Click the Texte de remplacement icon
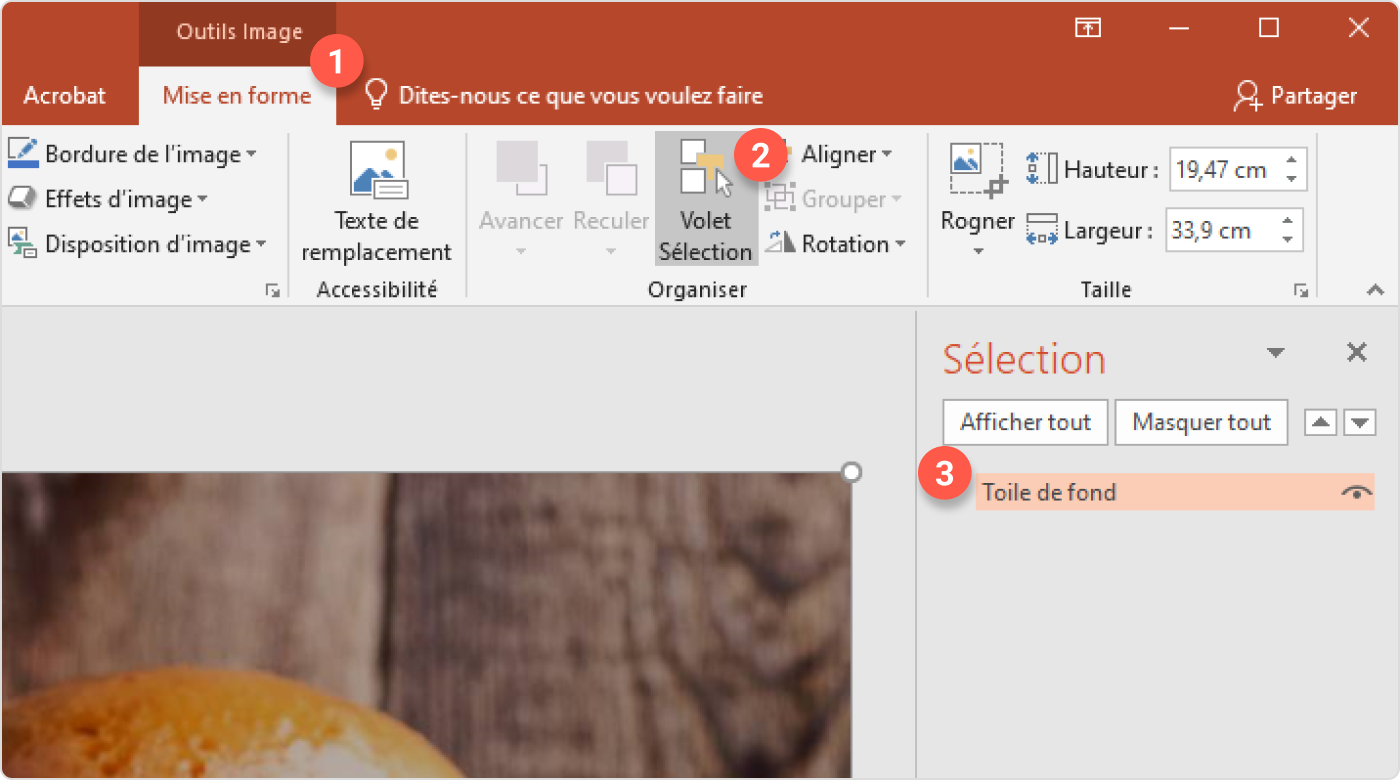 click(377, 170)
